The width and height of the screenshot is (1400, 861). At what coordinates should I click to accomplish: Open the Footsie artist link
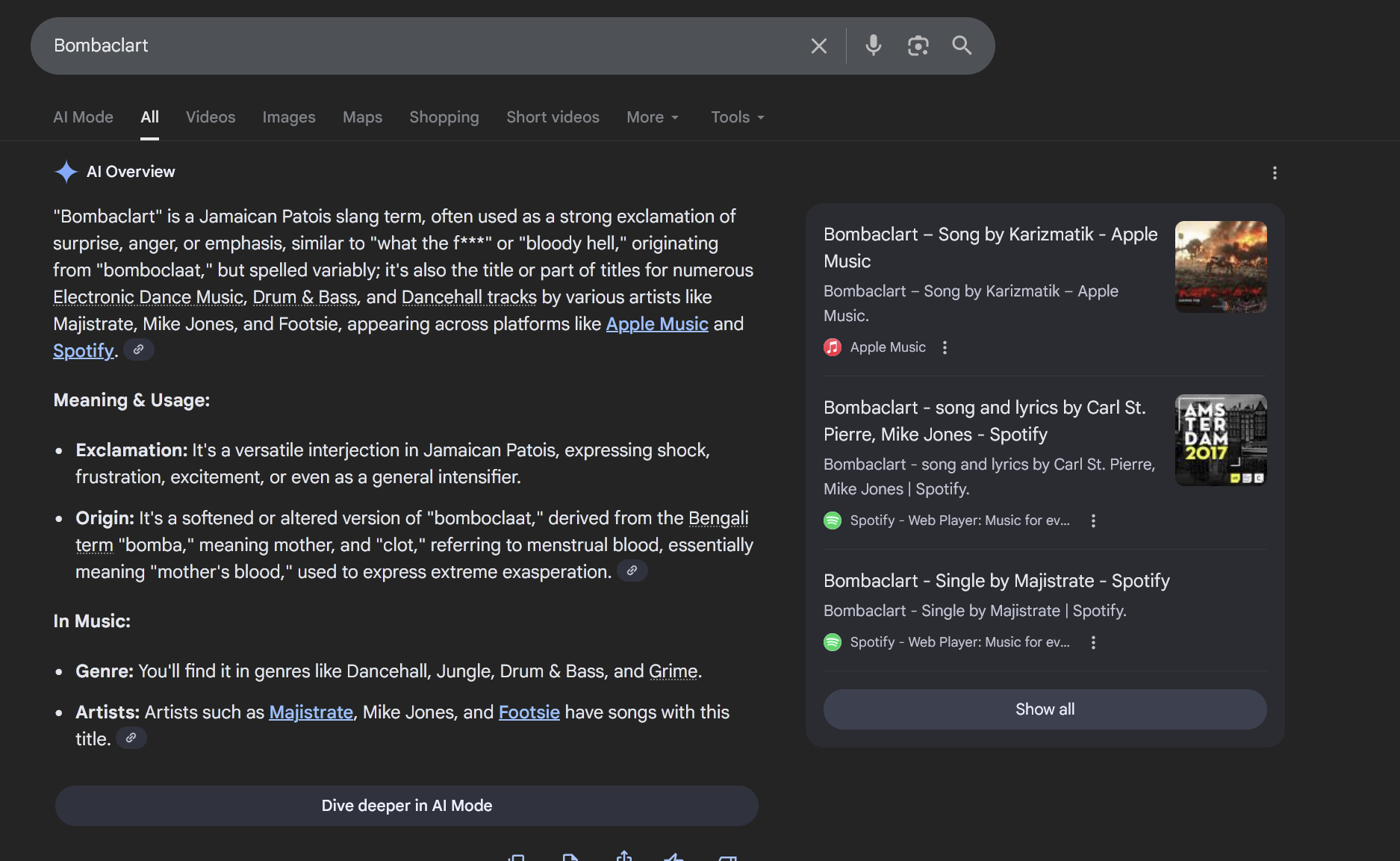pos(529,712)
